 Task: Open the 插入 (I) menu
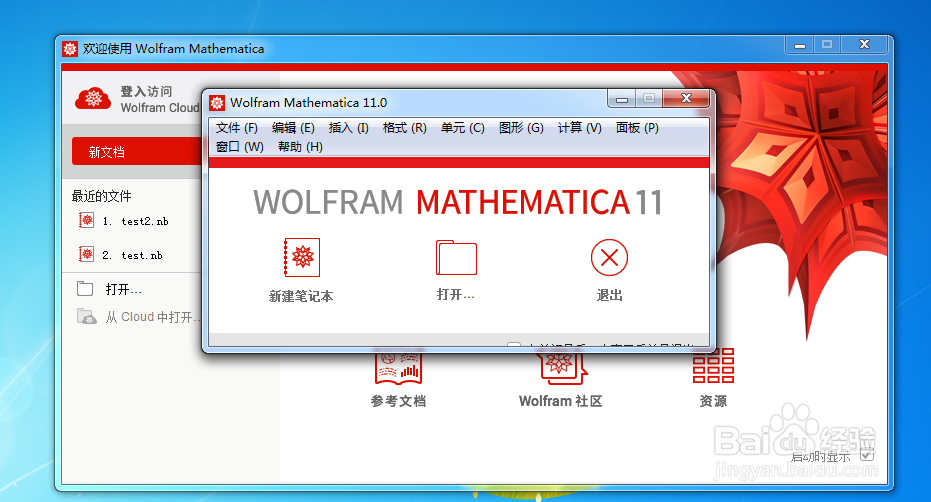click(349, 128)
